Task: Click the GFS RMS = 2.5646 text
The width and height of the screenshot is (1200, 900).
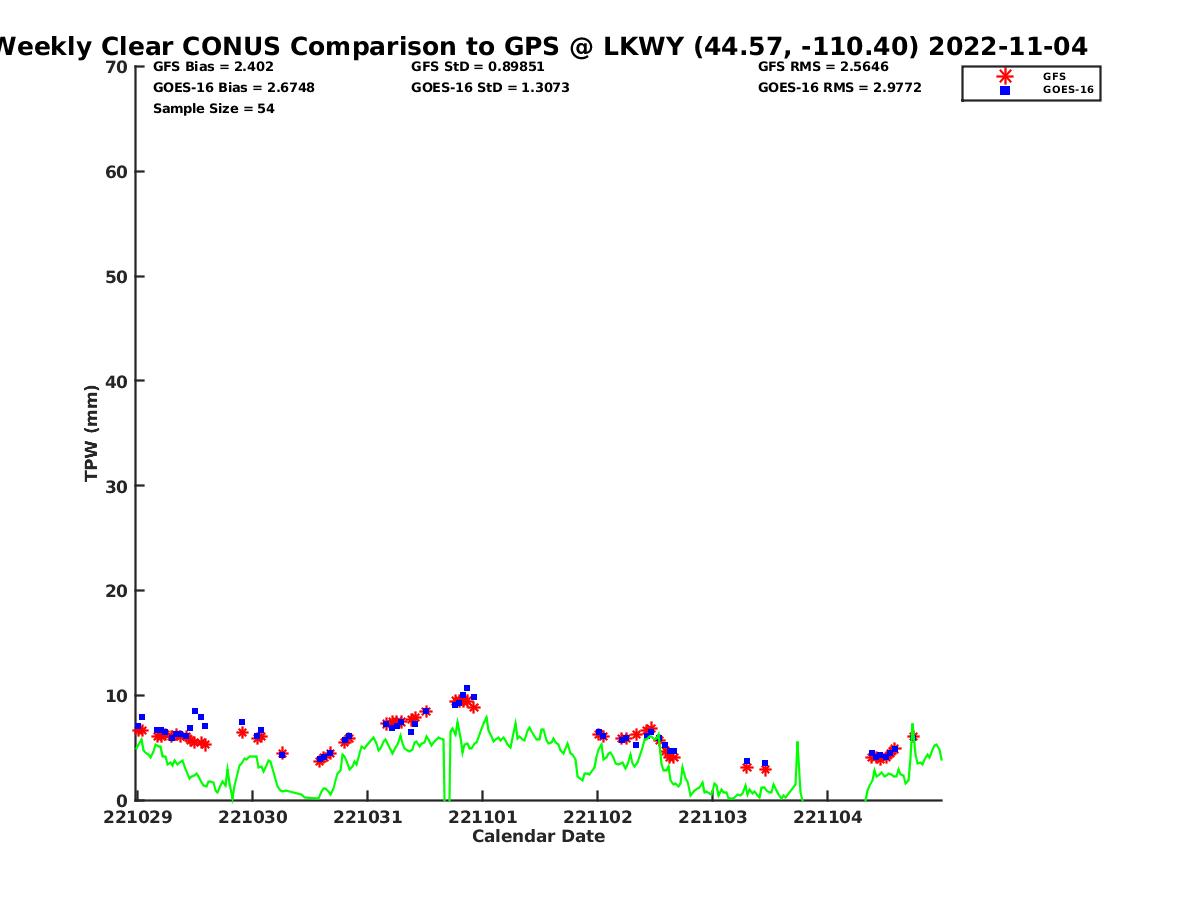Action: click(x=823, y=67)
